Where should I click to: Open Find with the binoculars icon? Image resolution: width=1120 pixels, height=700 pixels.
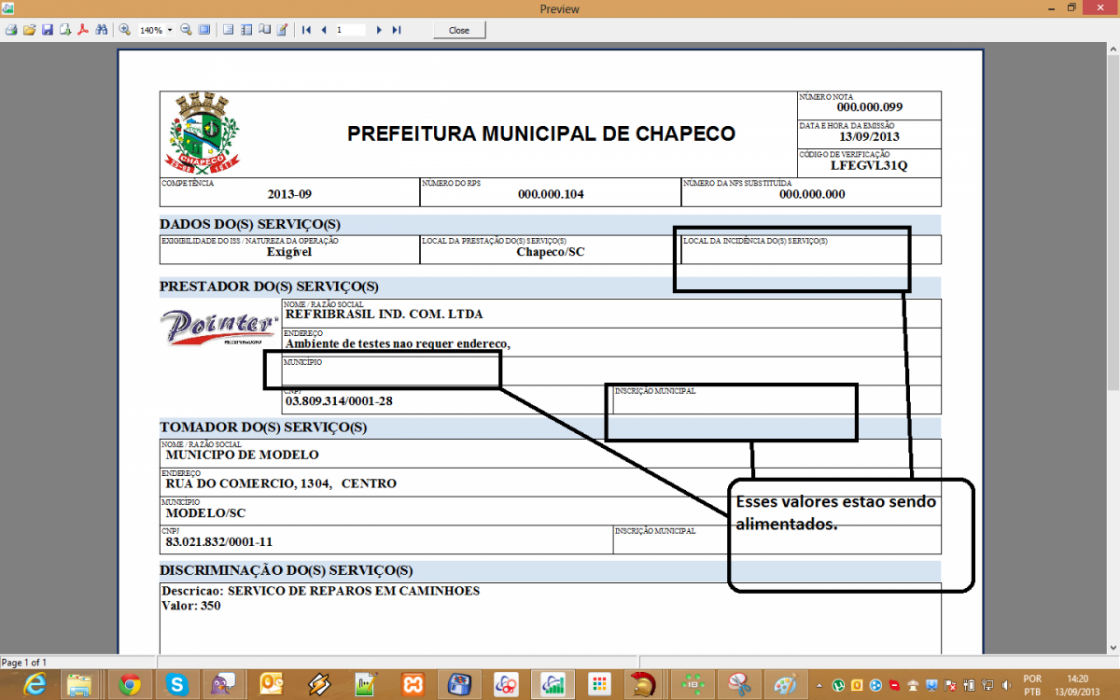101,30
